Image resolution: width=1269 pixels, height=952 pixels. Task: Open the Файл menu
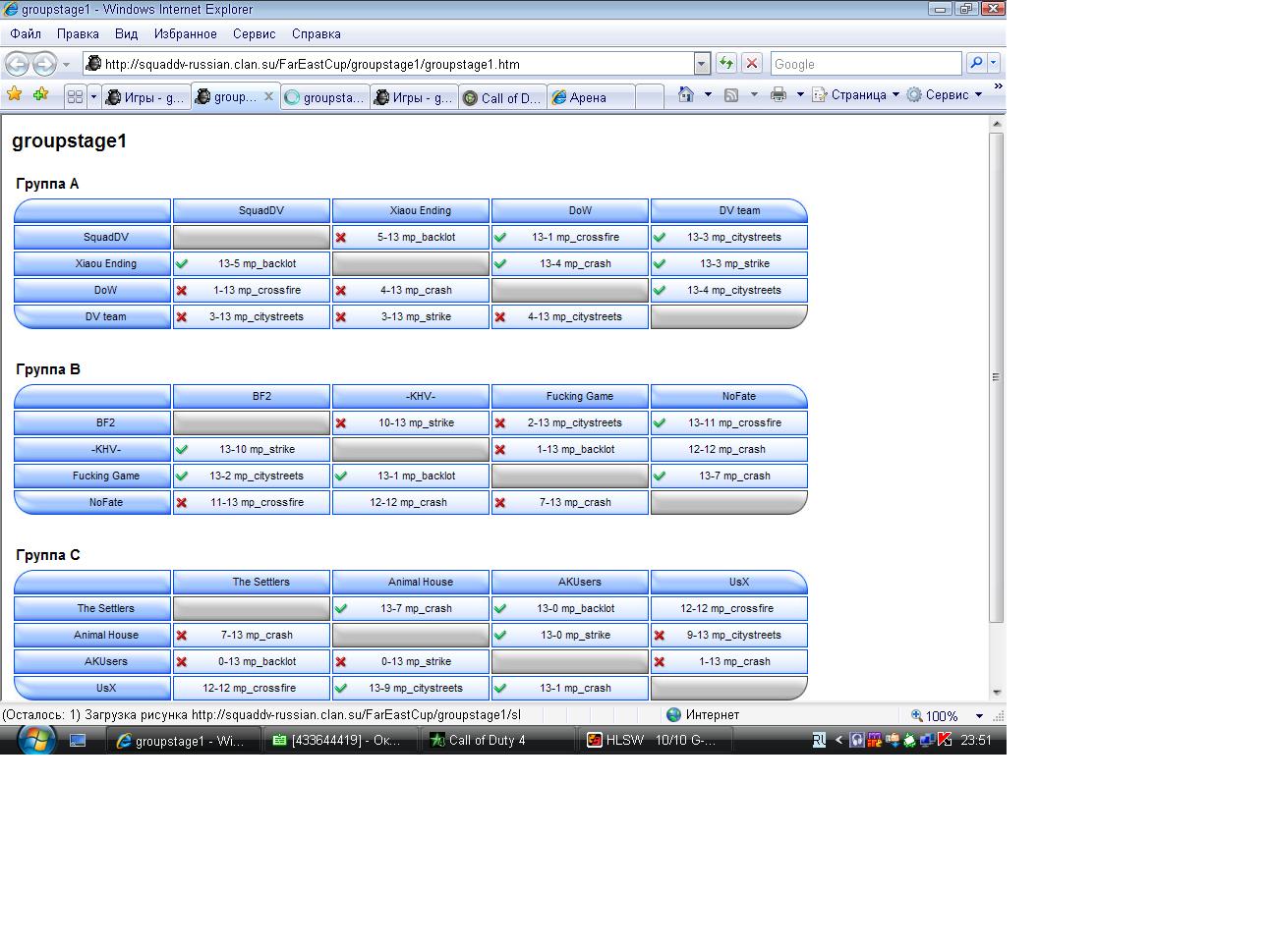pos(26,33)
